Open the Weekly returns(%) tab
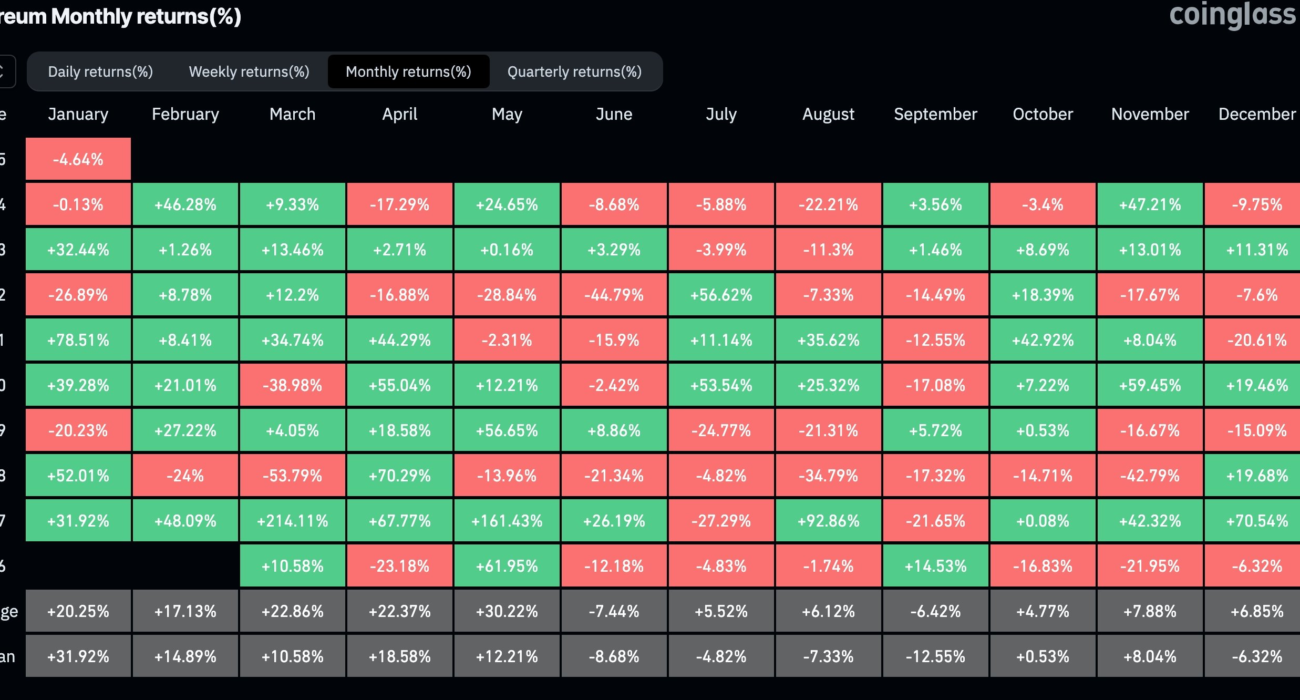The image size is (1300, 700). coord(249,72)
